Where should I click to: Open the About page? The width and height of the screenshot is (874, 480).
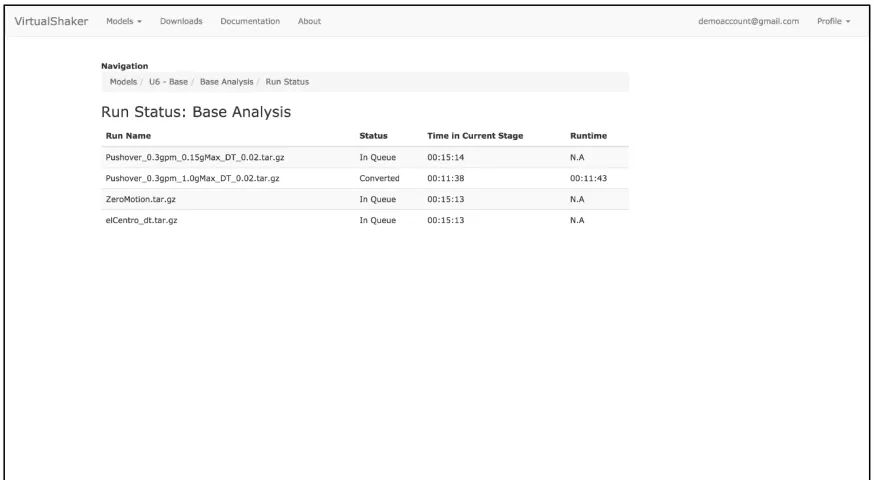click(x=309, y=21)
